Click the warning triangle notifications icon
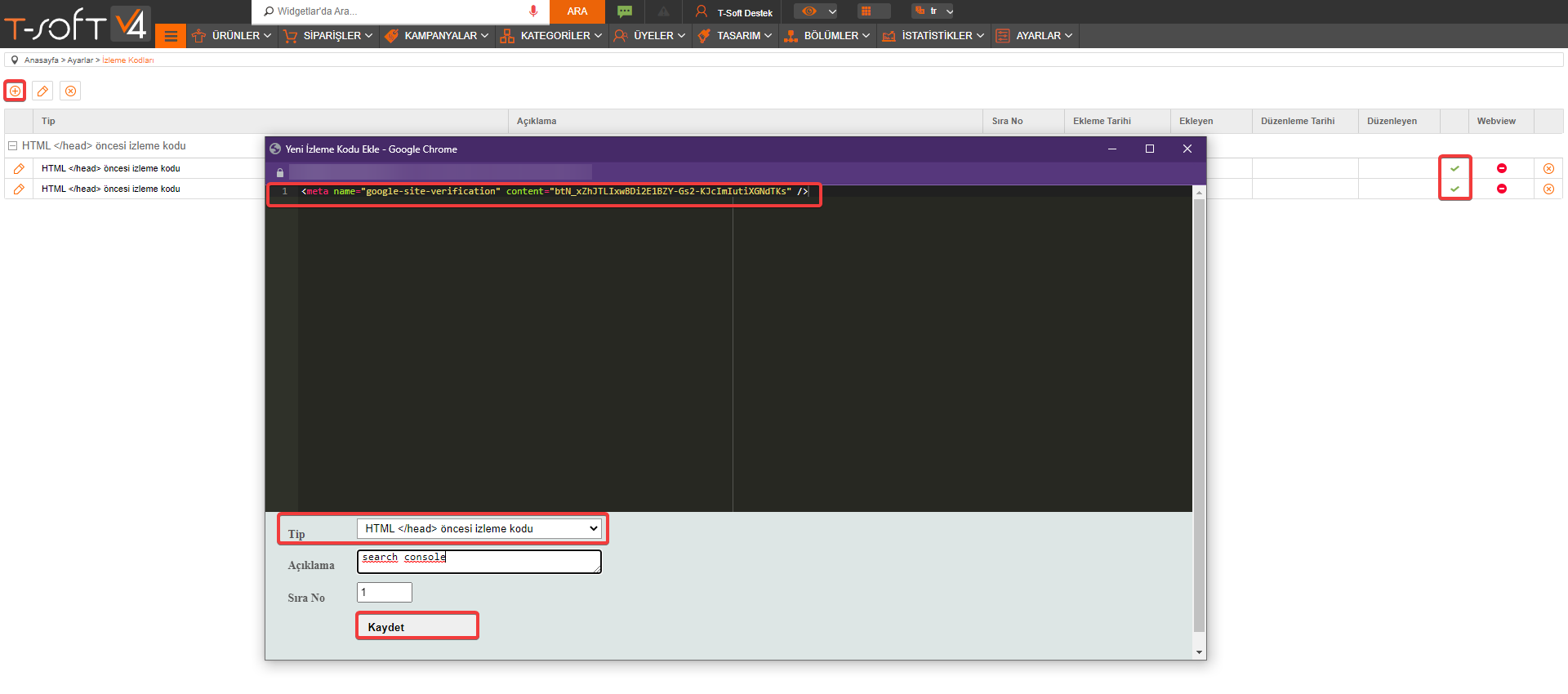 (663, 11)
